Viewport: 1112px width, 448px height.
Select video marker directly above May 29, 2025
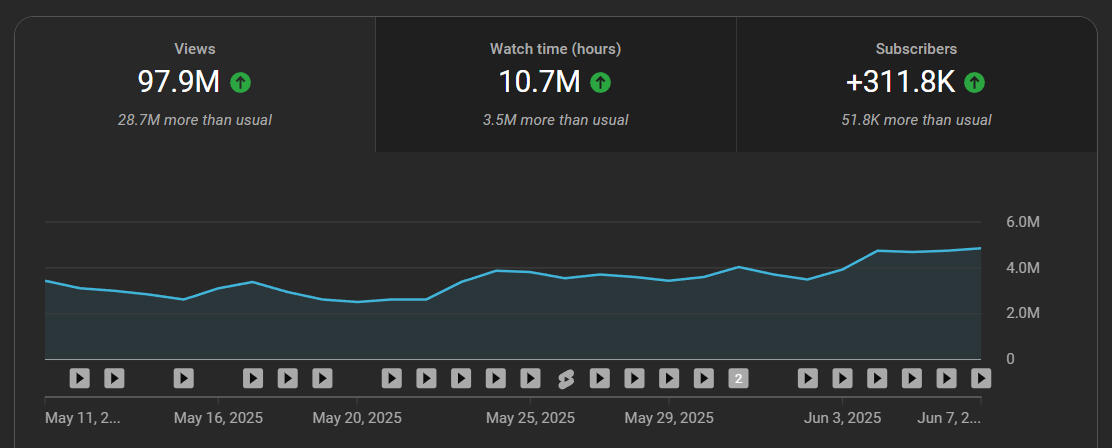click(x=669, y=378)
